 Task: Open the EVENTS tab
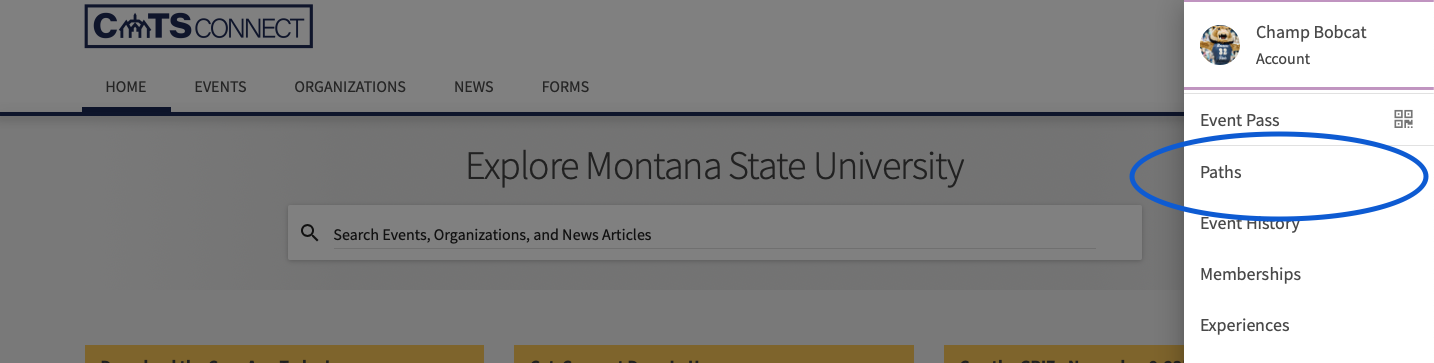coord(220,87)
